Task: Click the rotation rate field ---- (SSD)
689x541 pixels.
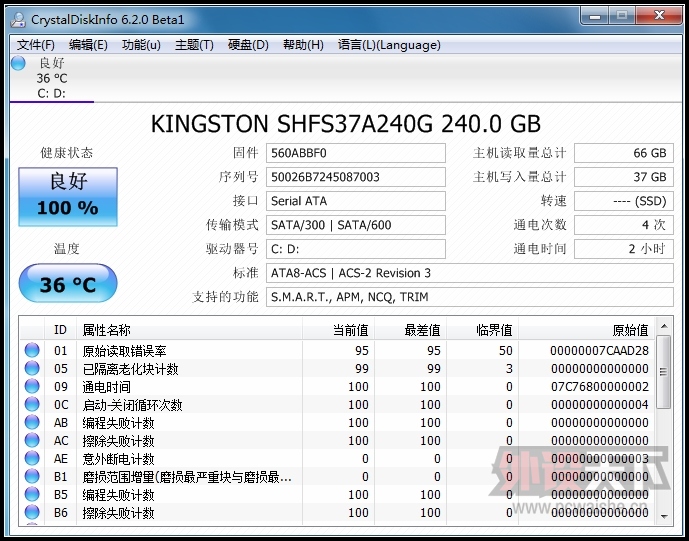Action: click(x=624, y=201)
